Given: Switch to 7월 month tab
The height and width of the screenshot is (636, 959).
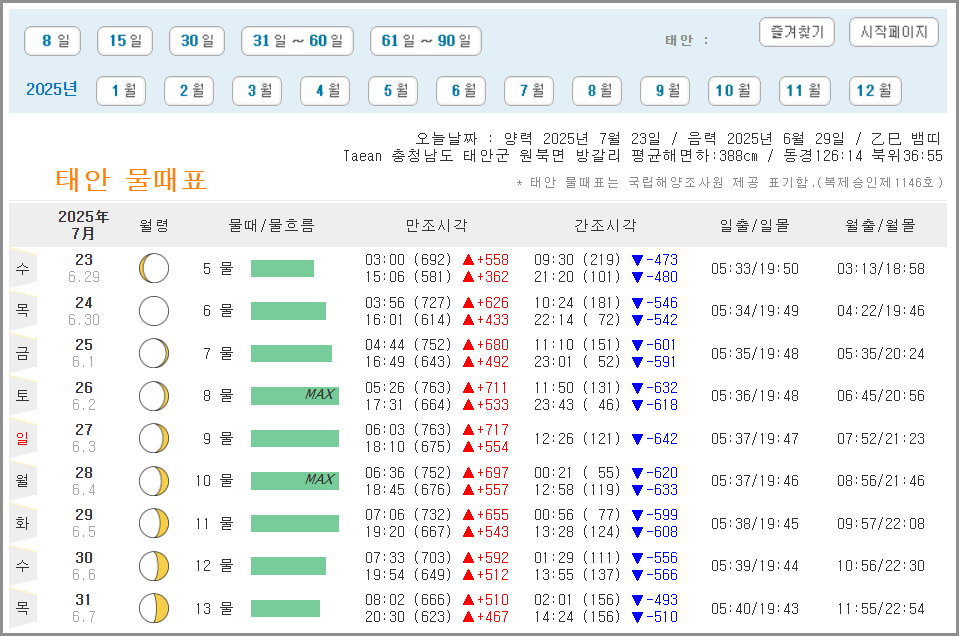Looking at the screenshot, I should pyautogui.click(x=528, y=91).
